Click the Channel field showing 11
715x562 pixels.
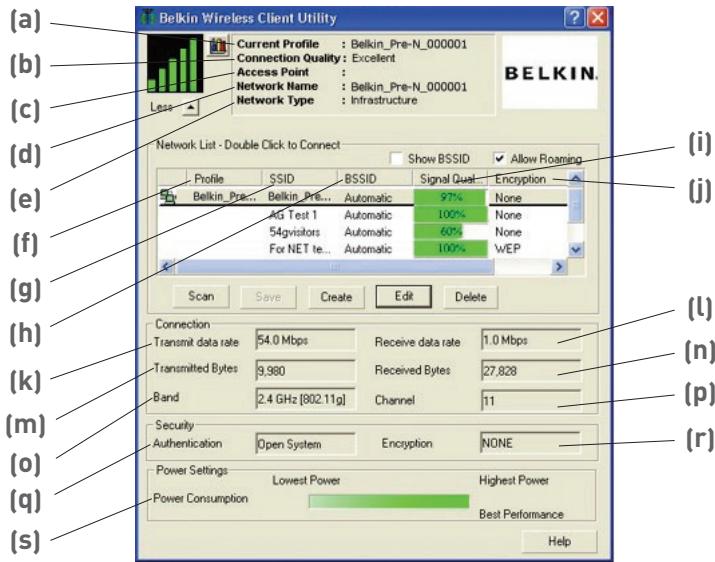pos(531,401)
